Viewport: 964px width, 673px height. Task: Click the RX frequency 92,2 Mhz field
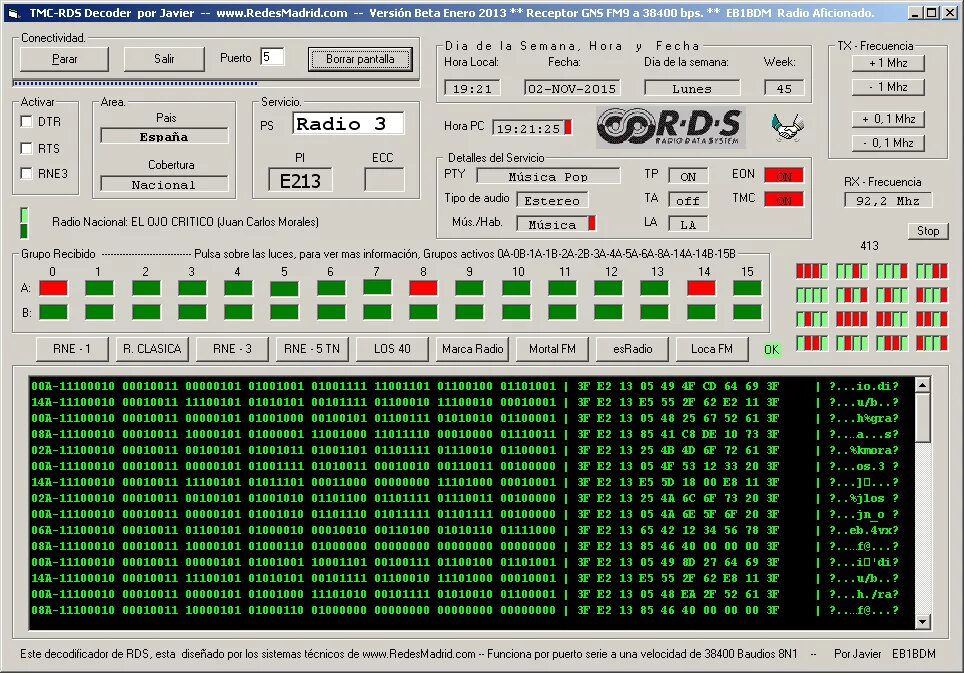(x=888, y=200)
